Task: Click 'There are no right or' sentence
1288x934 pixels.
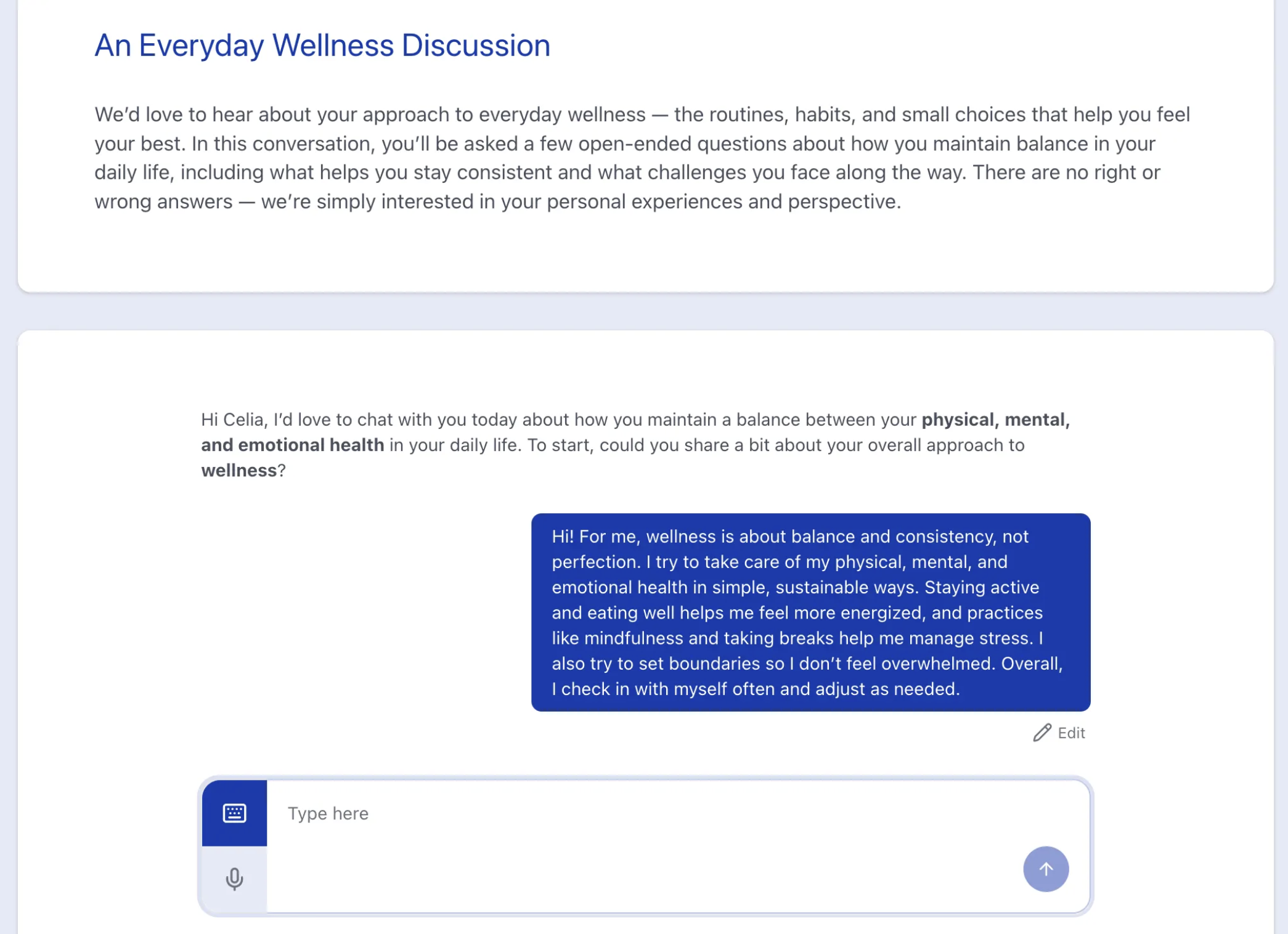Action: (1066, 173)
